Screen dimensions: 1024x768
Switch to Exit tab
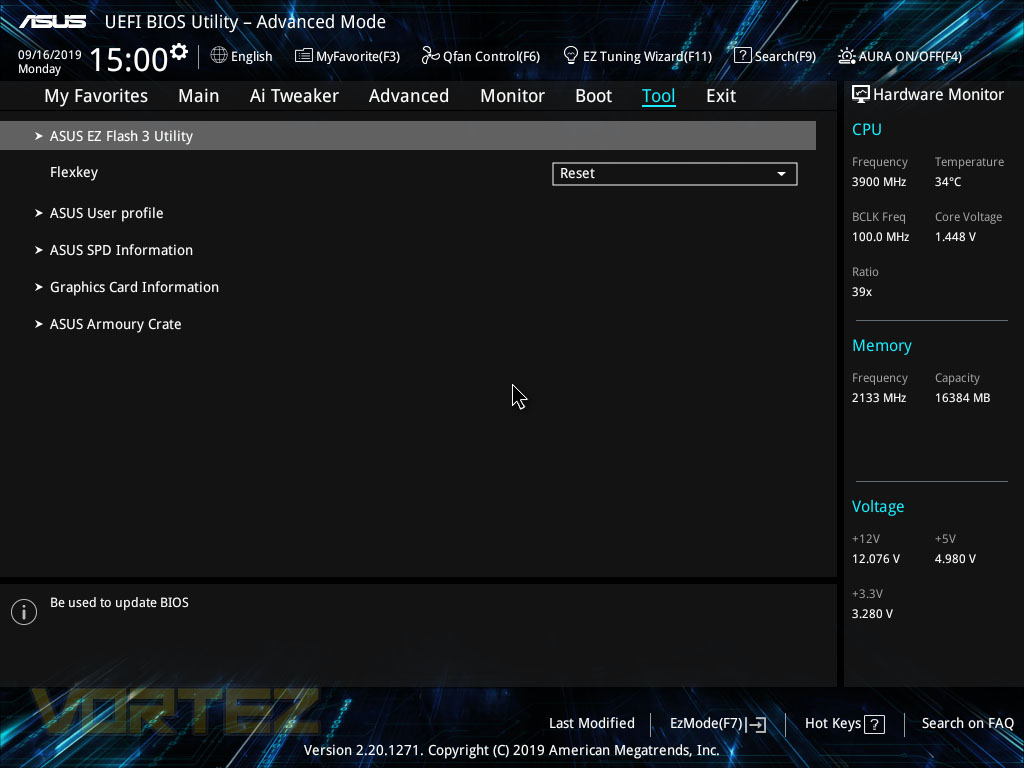pos(721,96)
